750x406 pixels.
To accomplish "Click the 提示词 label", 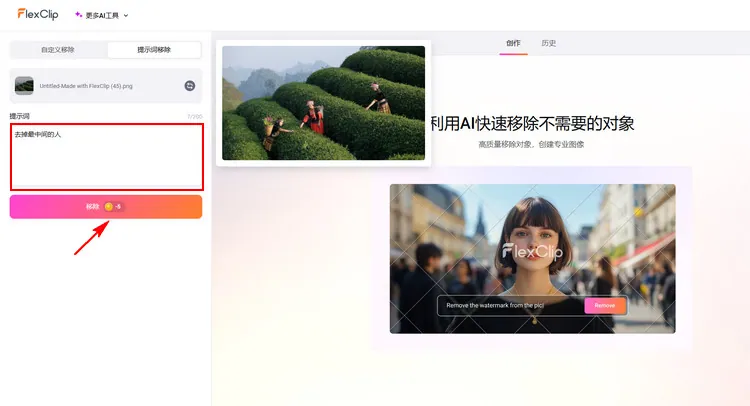I will click(20, 116).
